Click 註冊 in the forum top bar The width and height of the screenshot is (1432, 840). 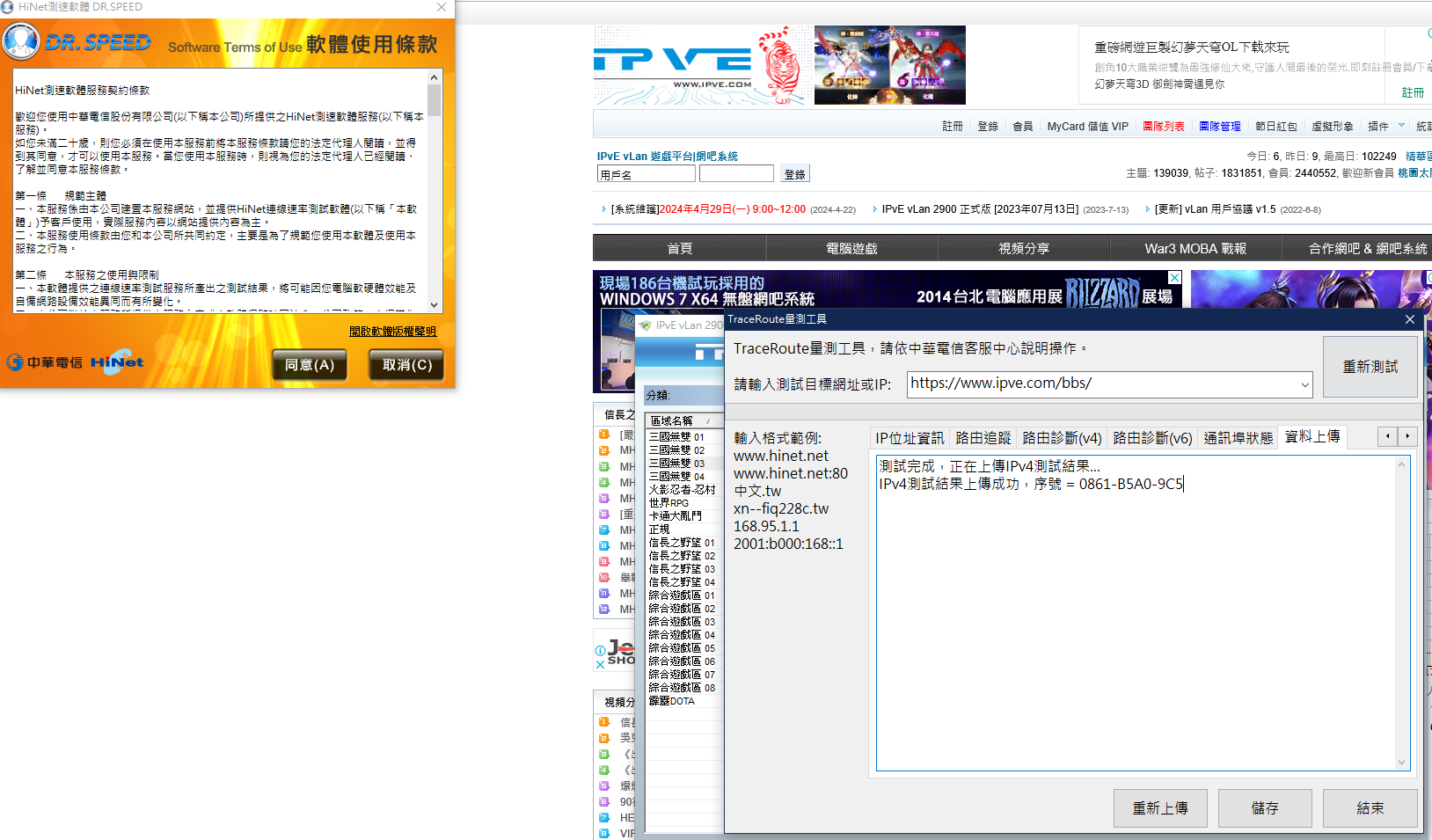tap(953, 127)
